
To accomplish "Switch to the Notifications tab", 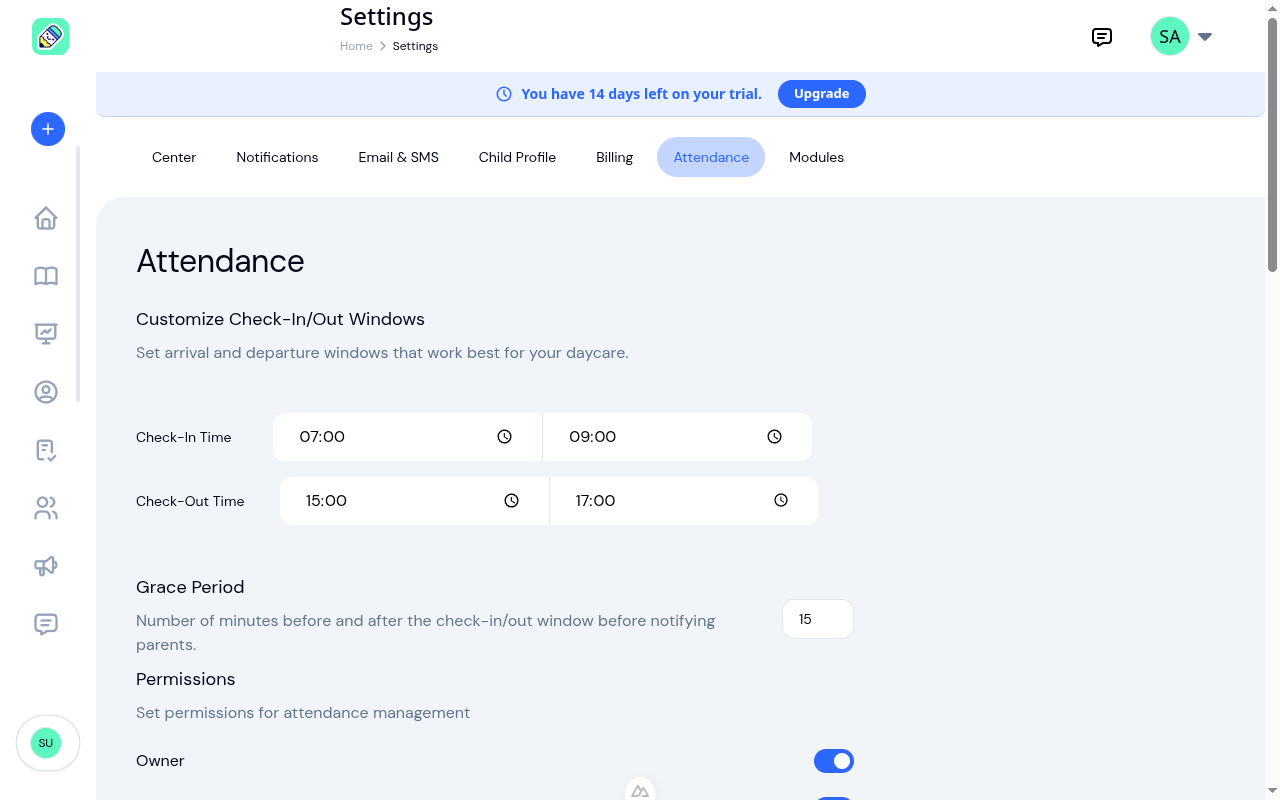I will 277,157.
